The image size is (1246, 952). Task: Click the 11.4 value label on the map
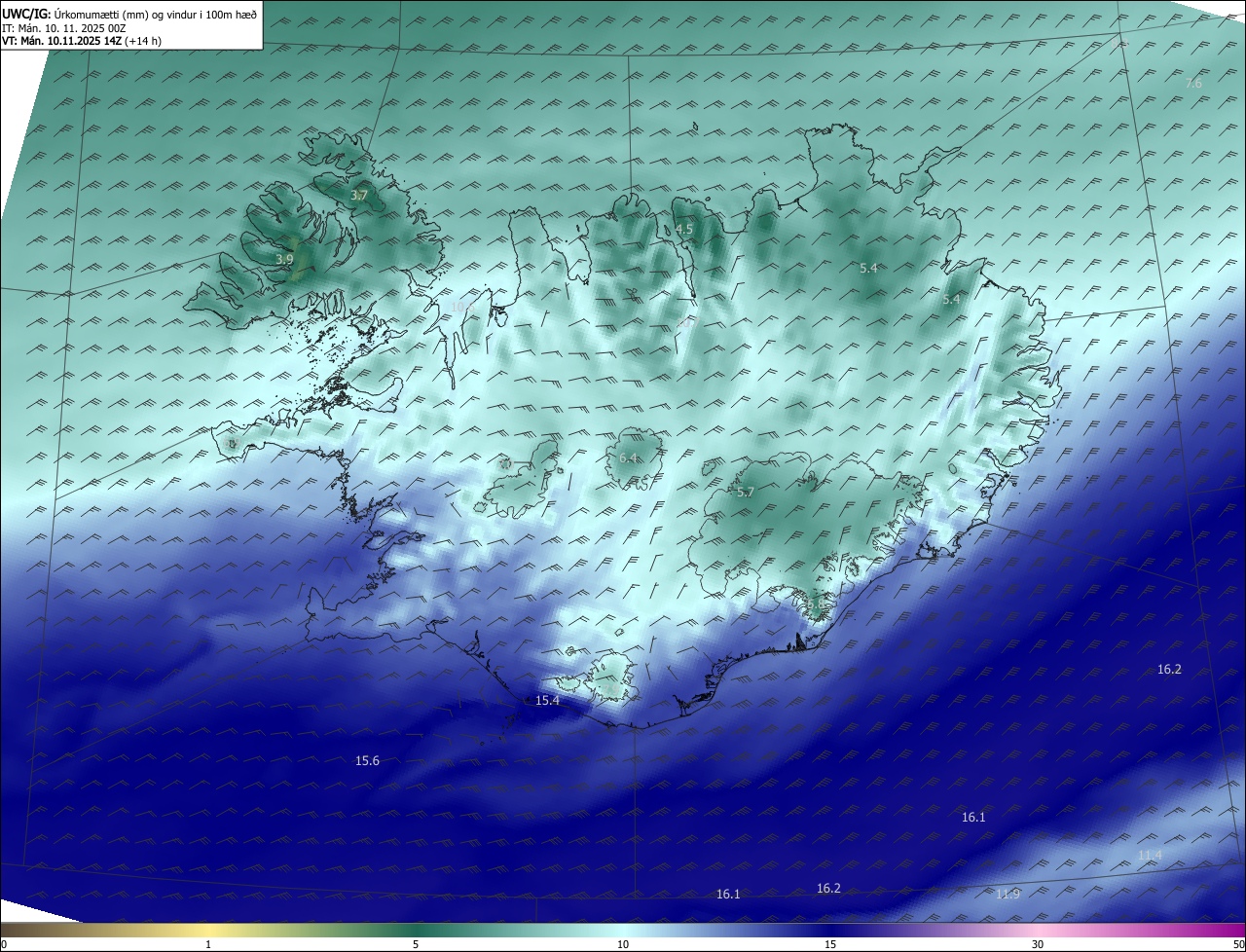point(1150,856)
